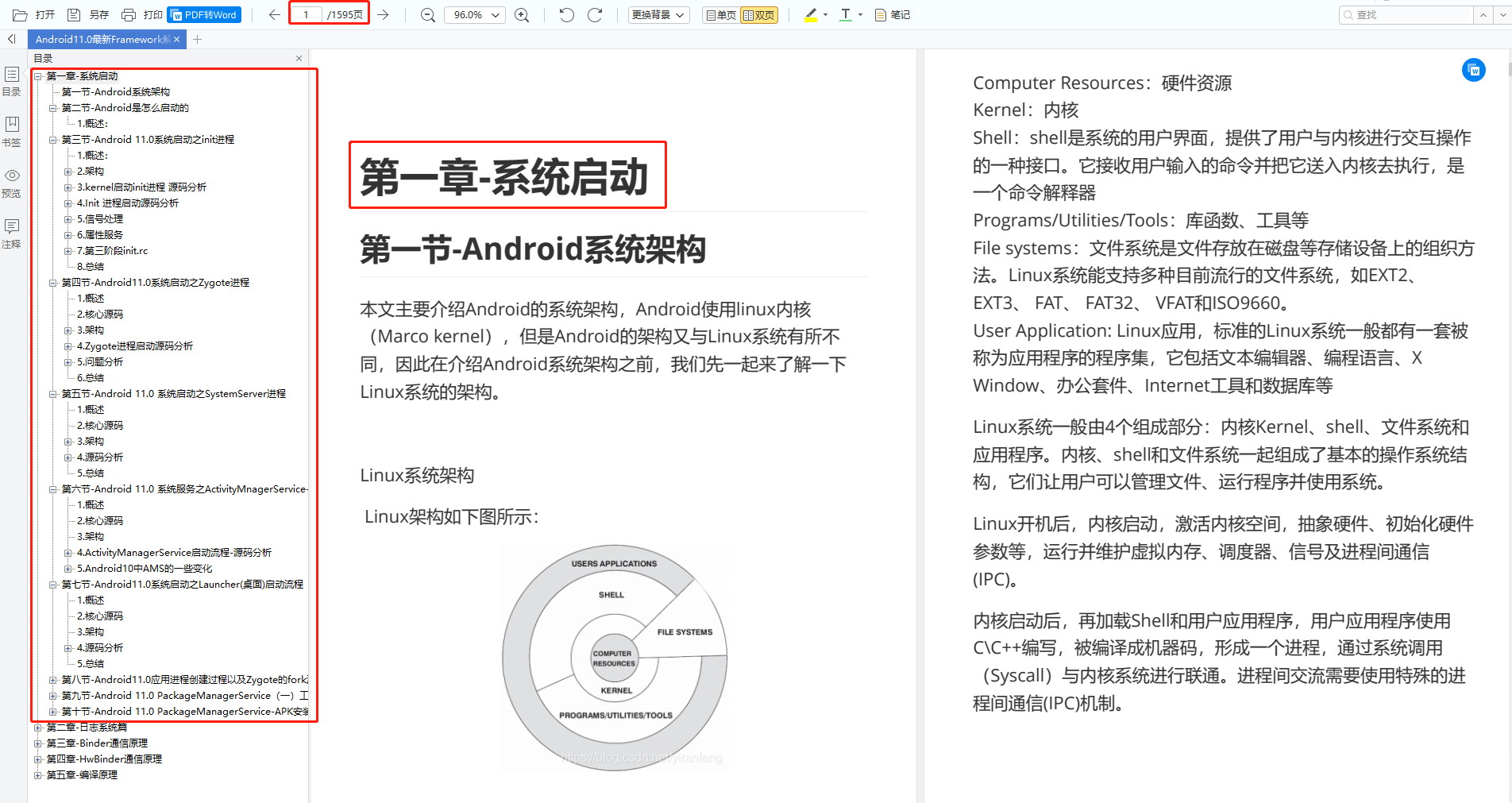This screenshot has height=803, width=1512.
Task: Collapse 第三节-Android 11.0系统启动之init进程 node
Action: [53, 140]
